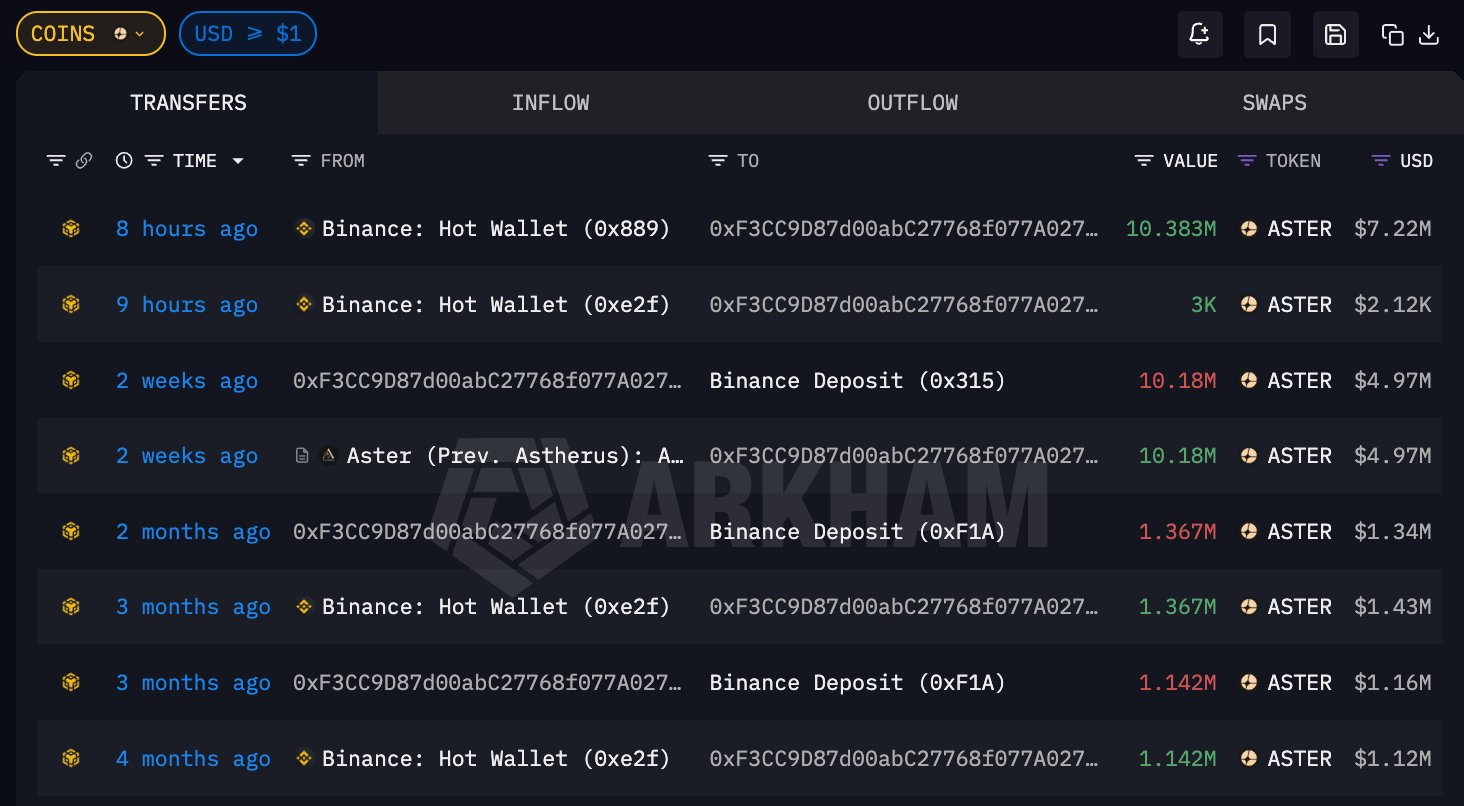Click the Binance logo in the 4 months ago row
This screenshot has height=806, width=1464.
pyautogui.click(x=304, y=759)
